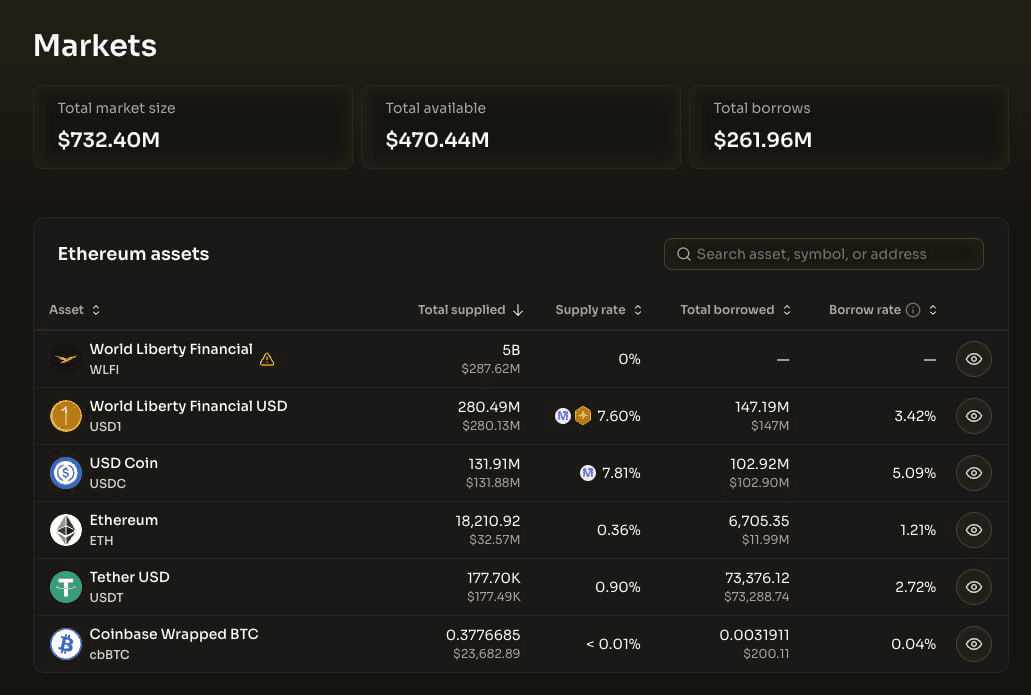This screenshot has height=695, width=1031.
Task: Click the Ethereum diamond logo
Action: (66, 530)
